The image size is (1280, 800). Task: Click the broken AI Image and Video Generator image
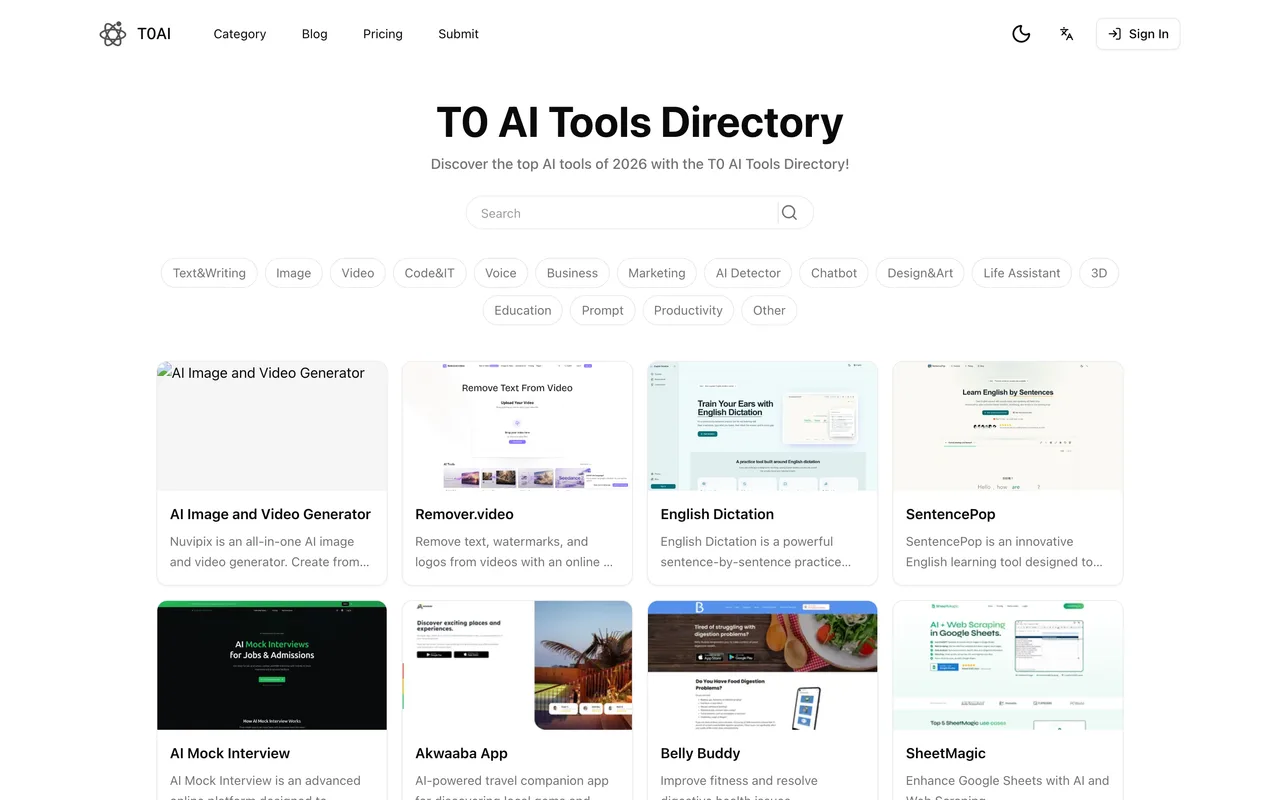point(272,426)
